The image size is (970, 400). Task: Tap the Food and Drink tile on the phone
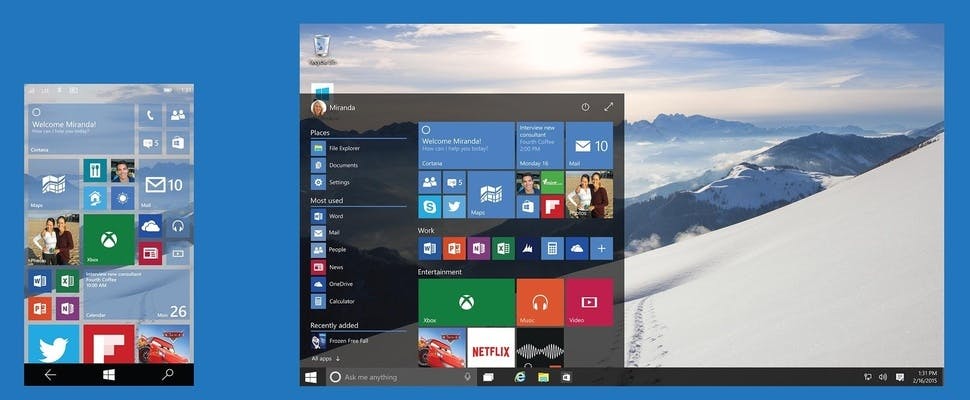coord(95,170)
